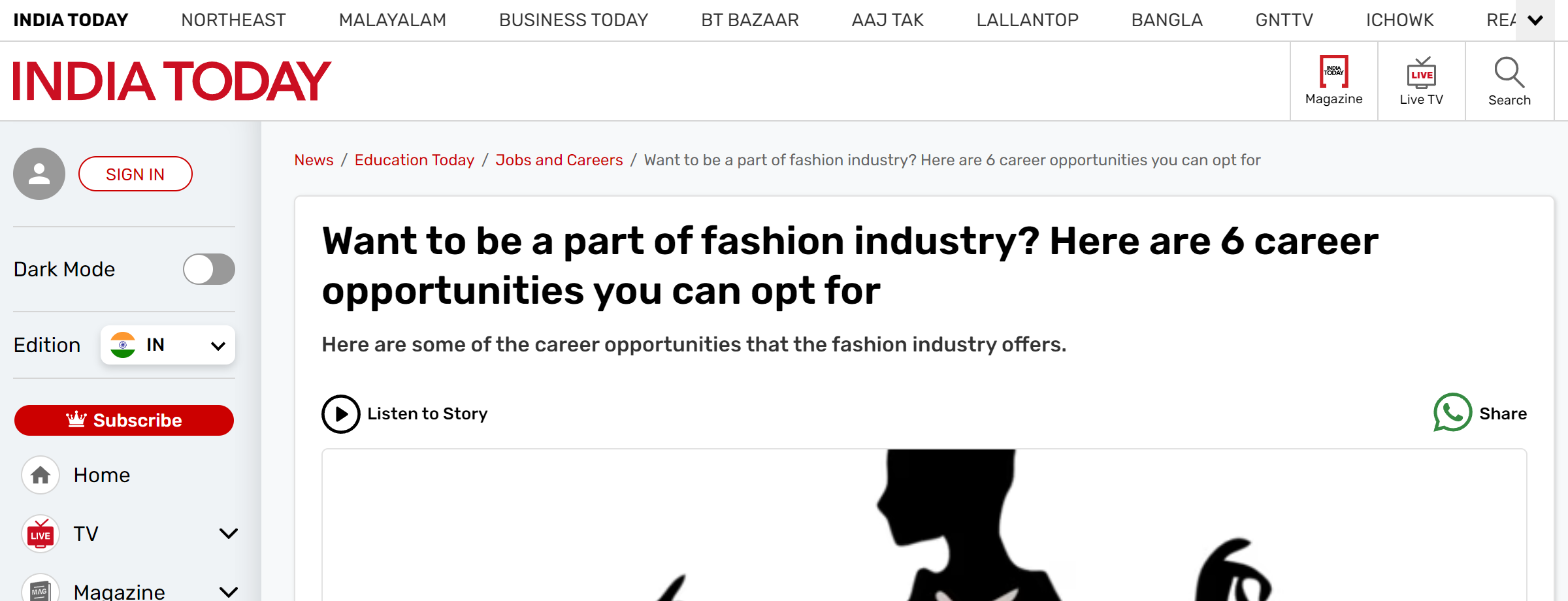Click the WhatsApp Share icon
1568x601 pixels.
pyautogui.click(x=1452, y=413)
